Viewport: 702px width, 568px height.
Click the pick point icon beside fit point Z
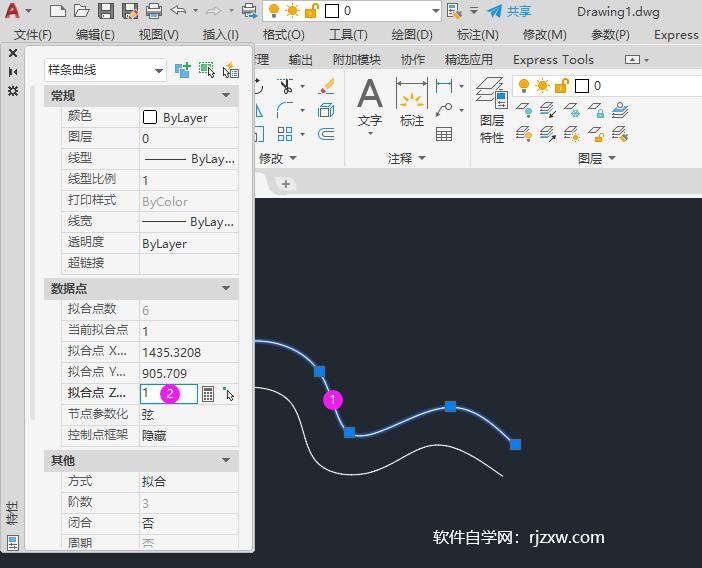coord(228,394)
